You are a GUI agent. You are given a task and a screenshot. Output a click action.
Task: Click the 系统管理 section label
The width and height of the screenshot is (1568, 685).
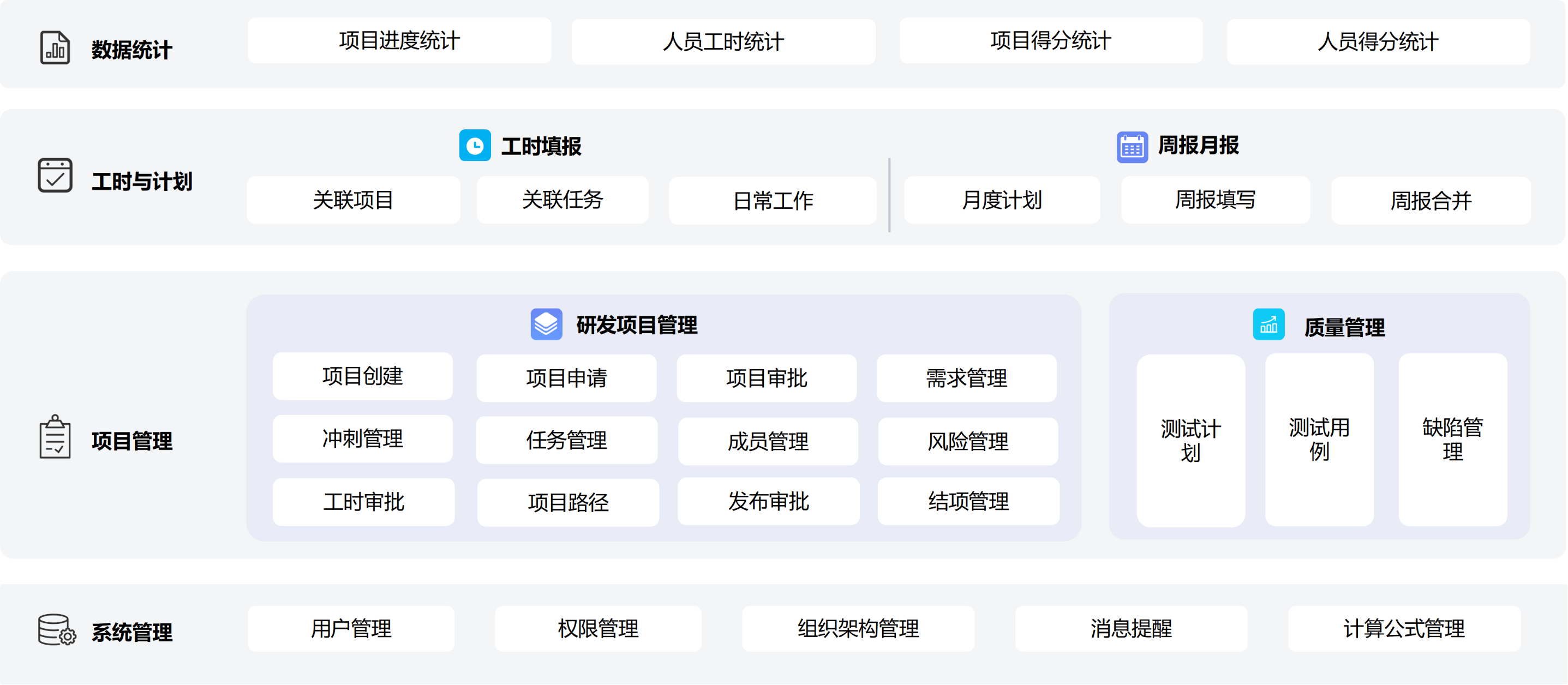coord(131,633)
